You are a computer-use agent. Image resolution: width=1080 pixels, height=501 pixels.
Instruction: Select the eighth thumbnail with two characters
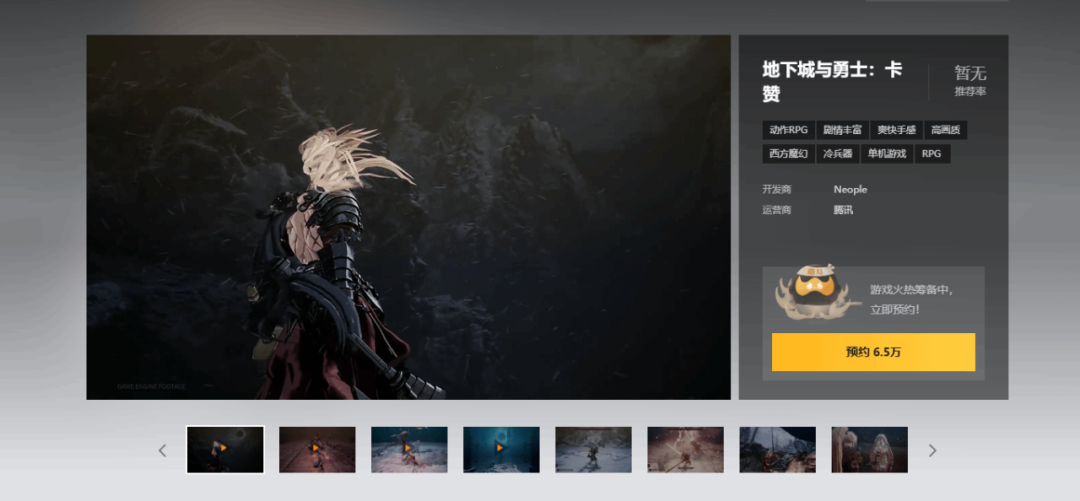[869, 449]
